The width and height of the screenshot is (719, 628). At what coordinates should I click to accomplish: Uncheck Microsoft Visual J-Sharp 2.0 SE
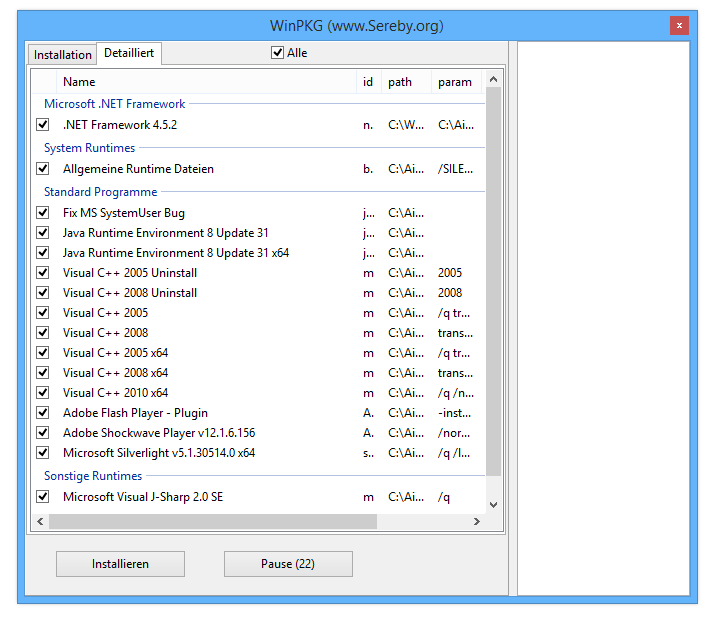point(43,497)
